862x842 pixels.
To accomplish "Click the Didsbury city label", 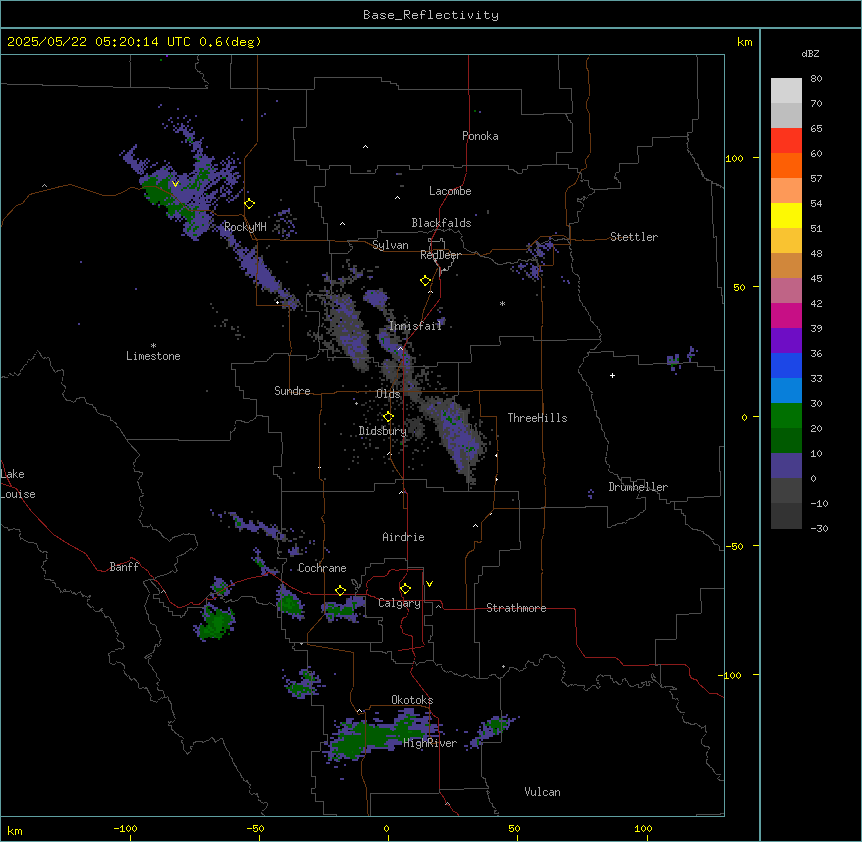I will [383, 431].
